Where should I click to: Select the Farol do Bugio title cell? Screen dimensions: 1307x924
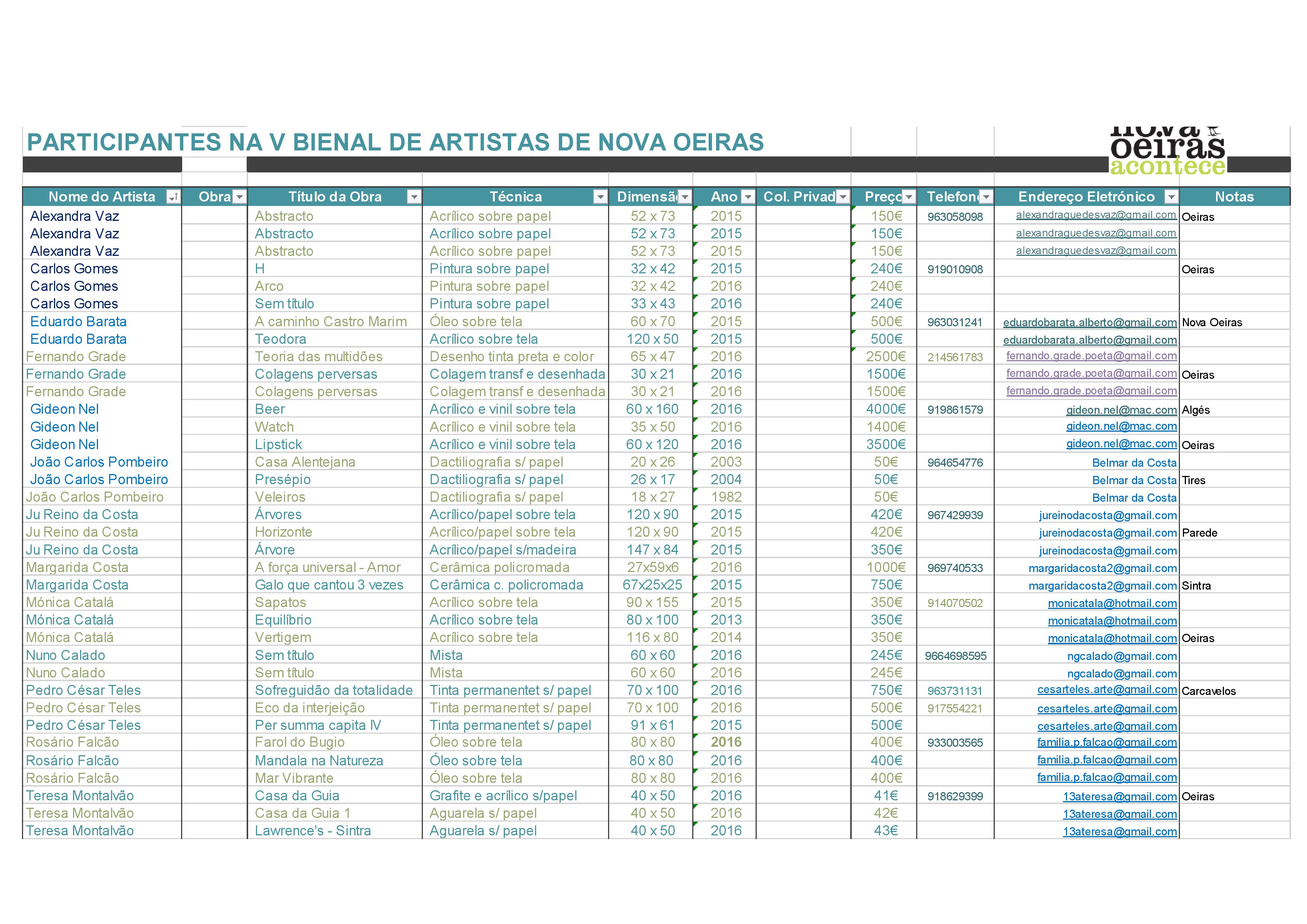pyautogui.click(x=300, y=742)
